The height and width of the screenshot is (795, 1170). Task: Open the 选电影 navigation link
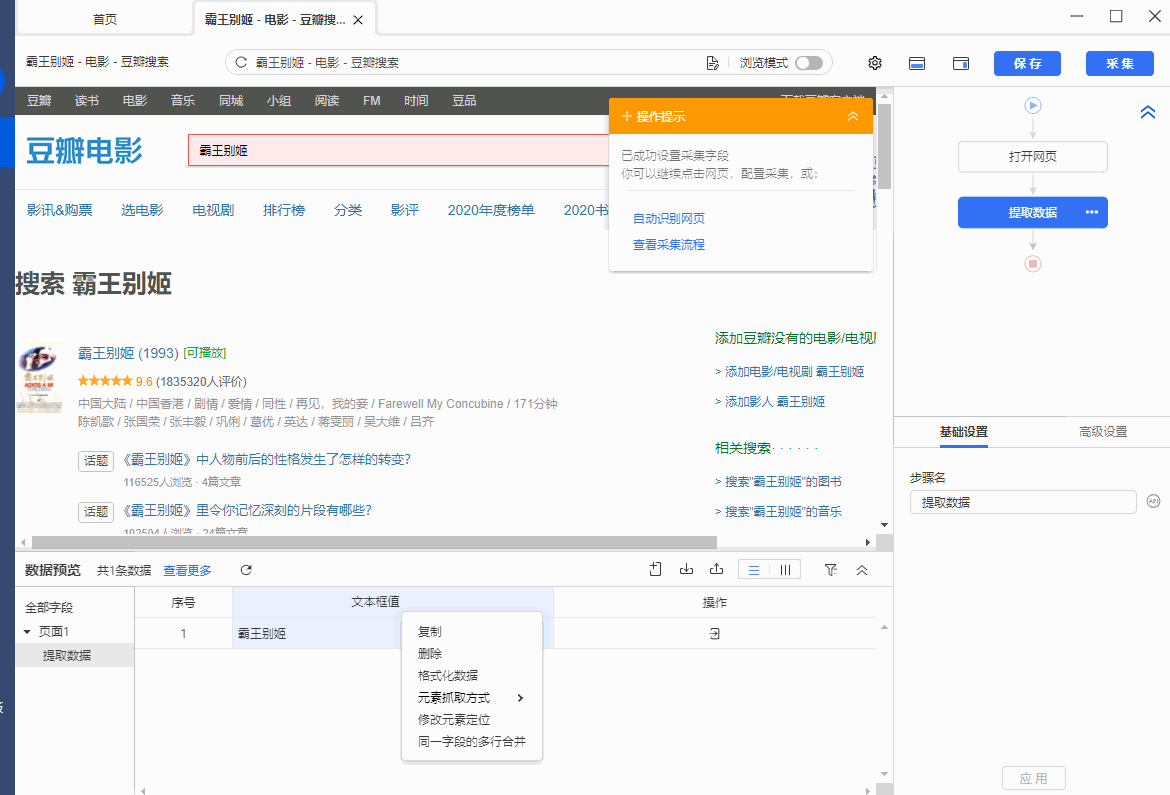click(x=142, y=211)
